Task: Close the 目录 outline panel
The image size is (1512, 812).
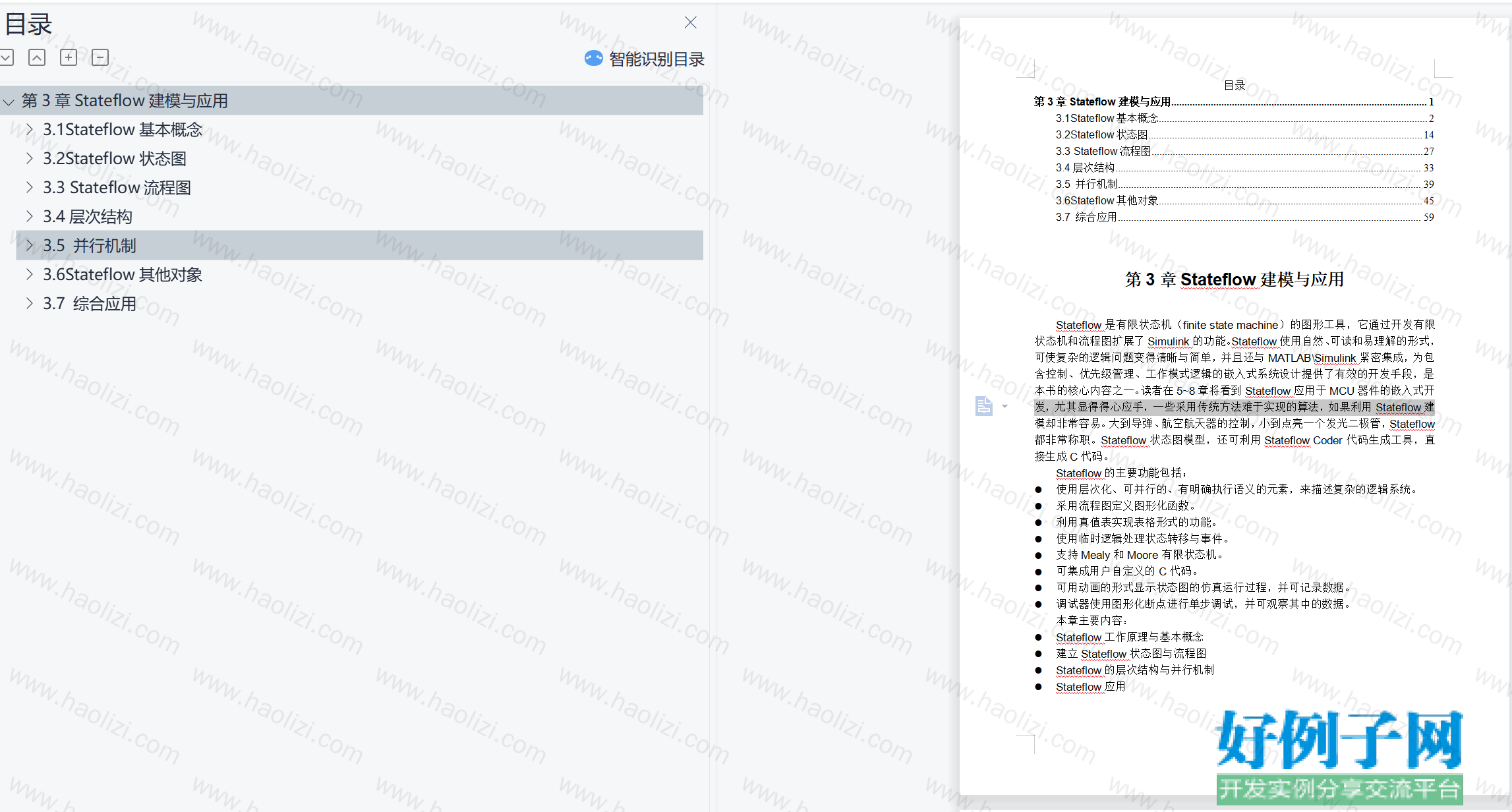Action: point(690,23)
